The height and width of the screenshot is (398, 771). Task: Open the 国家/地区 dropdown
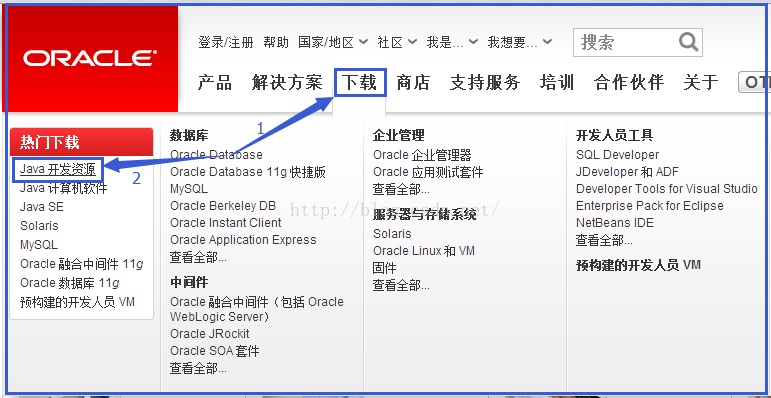pos(333,42)
